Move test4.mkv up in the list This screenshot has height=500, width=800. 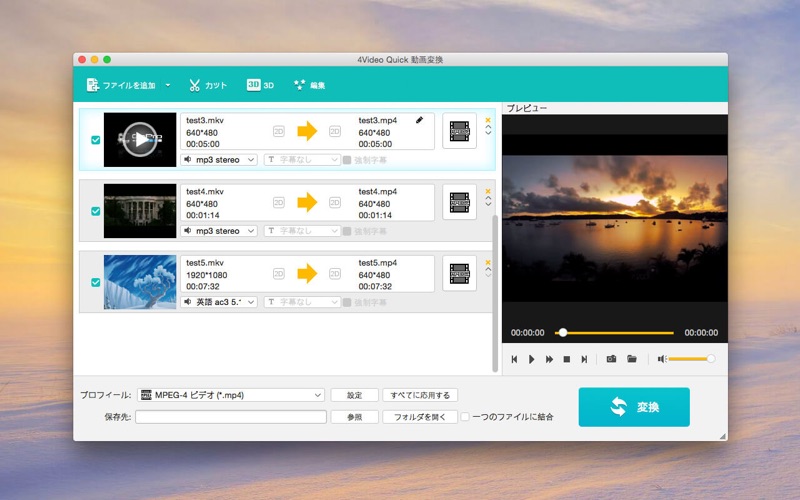click(488, 198)
